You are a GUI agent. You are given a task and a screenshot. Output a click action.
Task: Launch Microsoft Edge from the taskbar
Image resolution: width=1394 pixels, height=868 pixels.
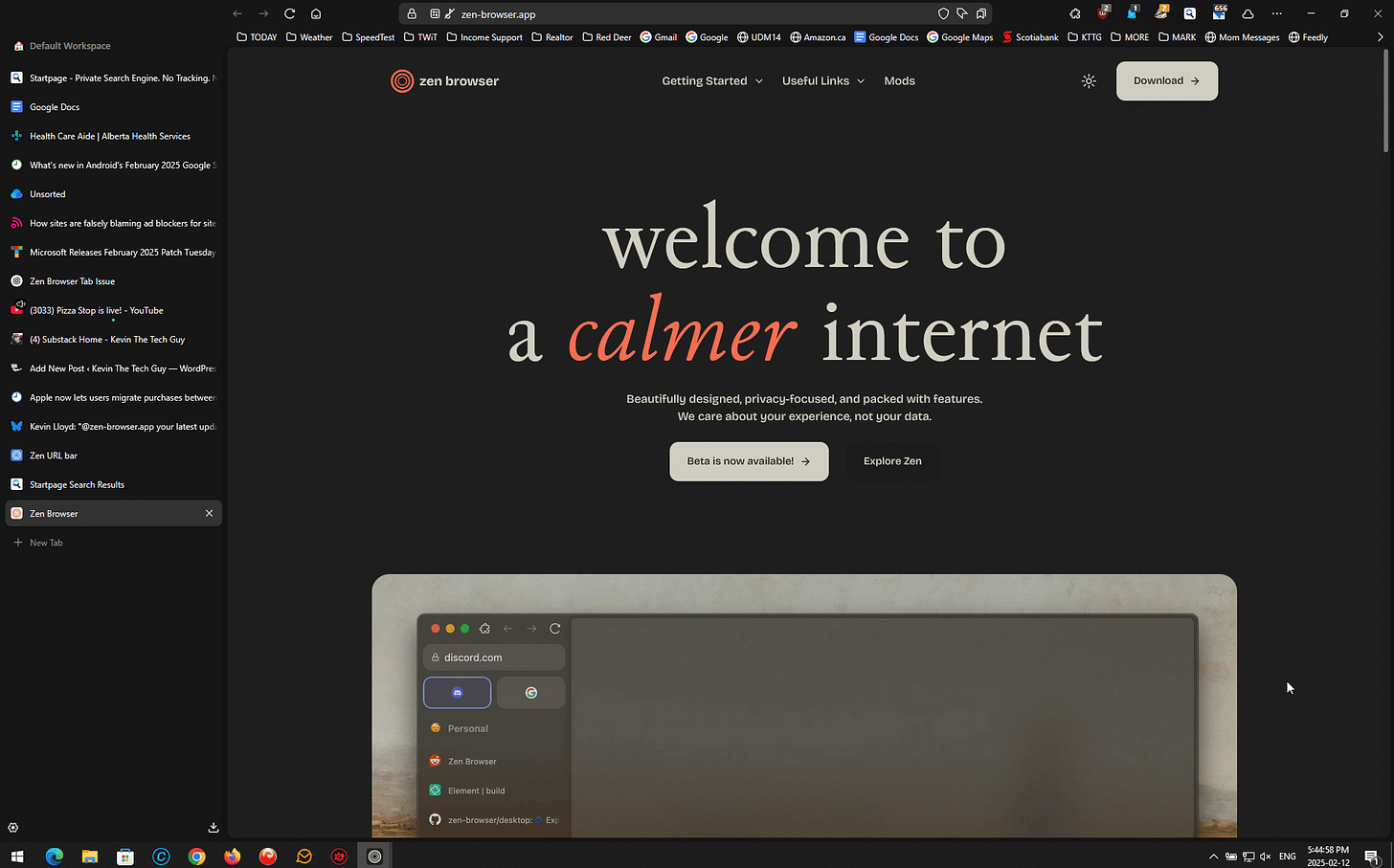(x=54, y=857)
